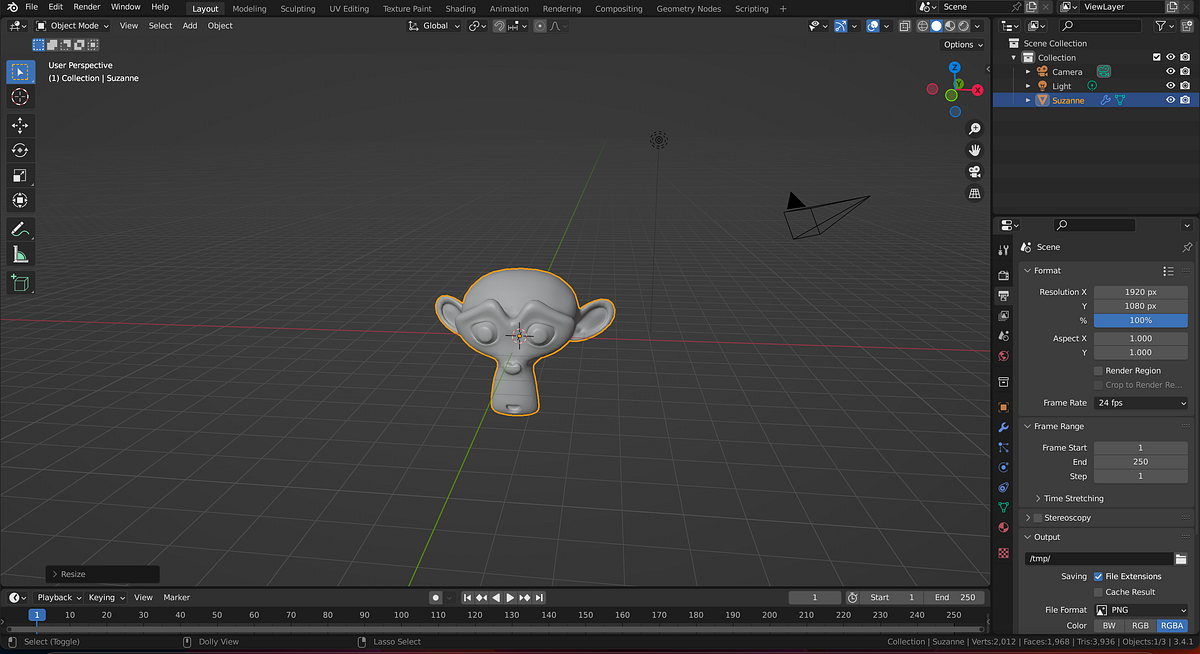Select the Rotate tool

tap(20, 150)
